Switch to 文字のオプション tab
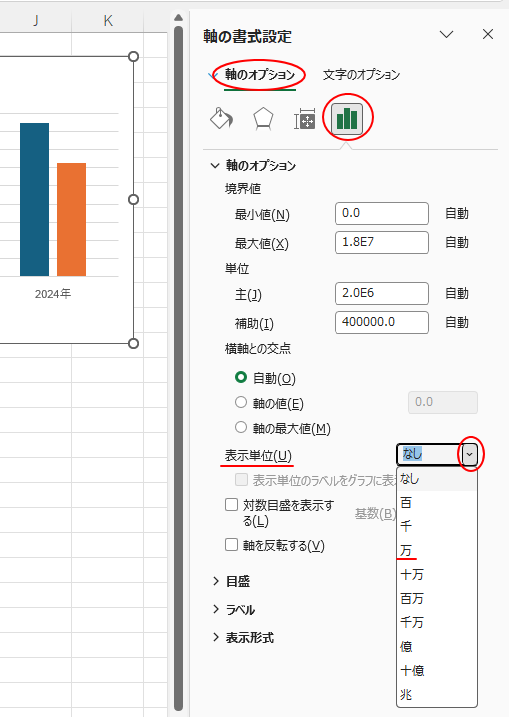The width and height of the screenshot is (509, 717). tap(361, 75)
